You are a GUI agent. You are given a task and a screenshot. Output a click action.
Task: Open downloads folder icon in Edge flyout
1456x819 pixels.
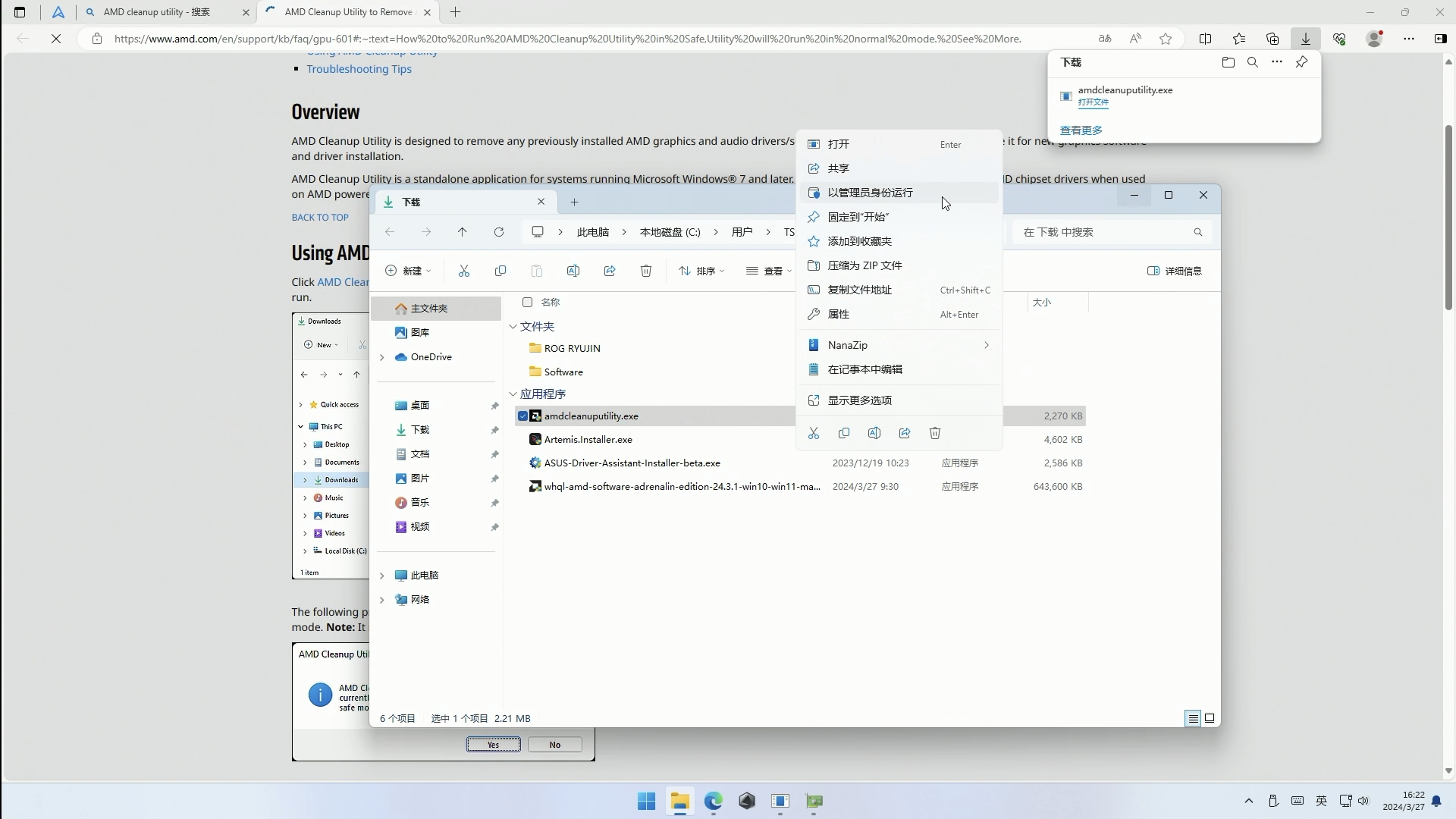[x=1228, y=62]
